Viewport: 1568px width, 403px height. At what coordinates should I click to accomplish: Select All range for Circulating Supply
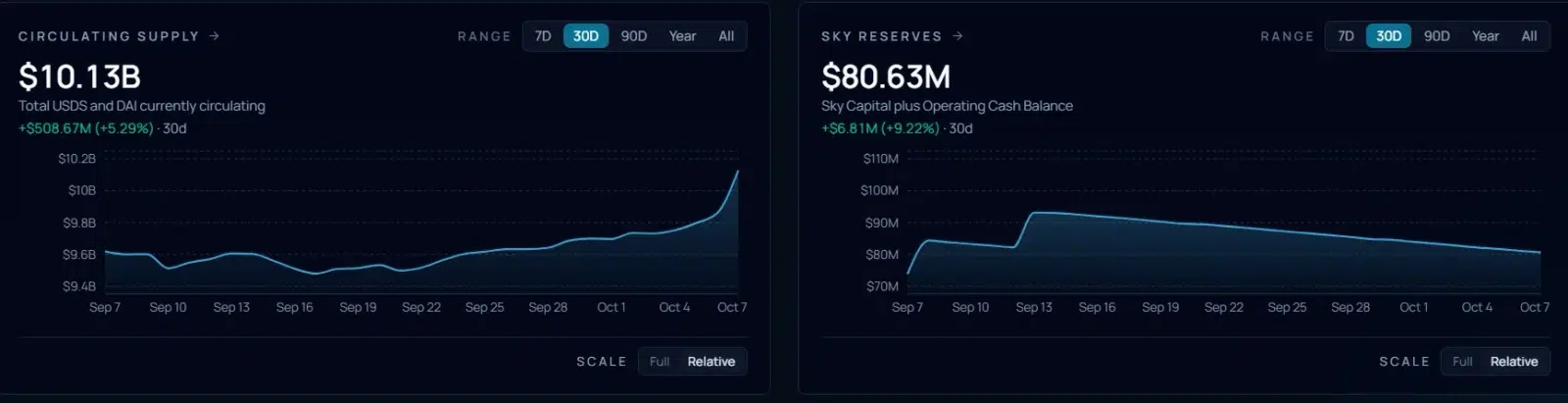726,36
